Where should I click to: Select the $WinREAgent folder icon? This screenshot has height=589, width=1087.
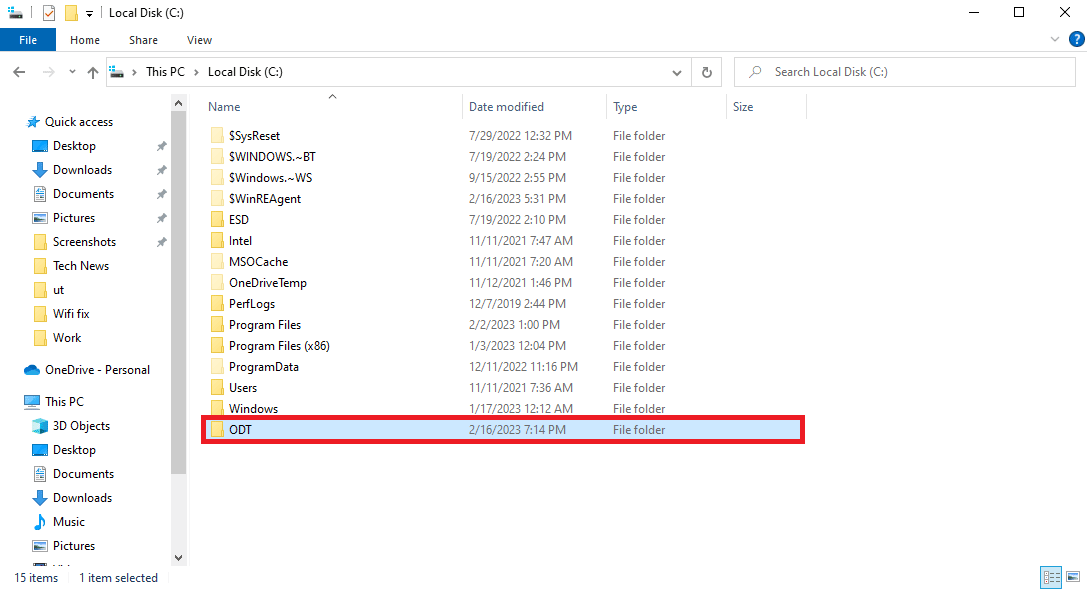click(218, 199)
